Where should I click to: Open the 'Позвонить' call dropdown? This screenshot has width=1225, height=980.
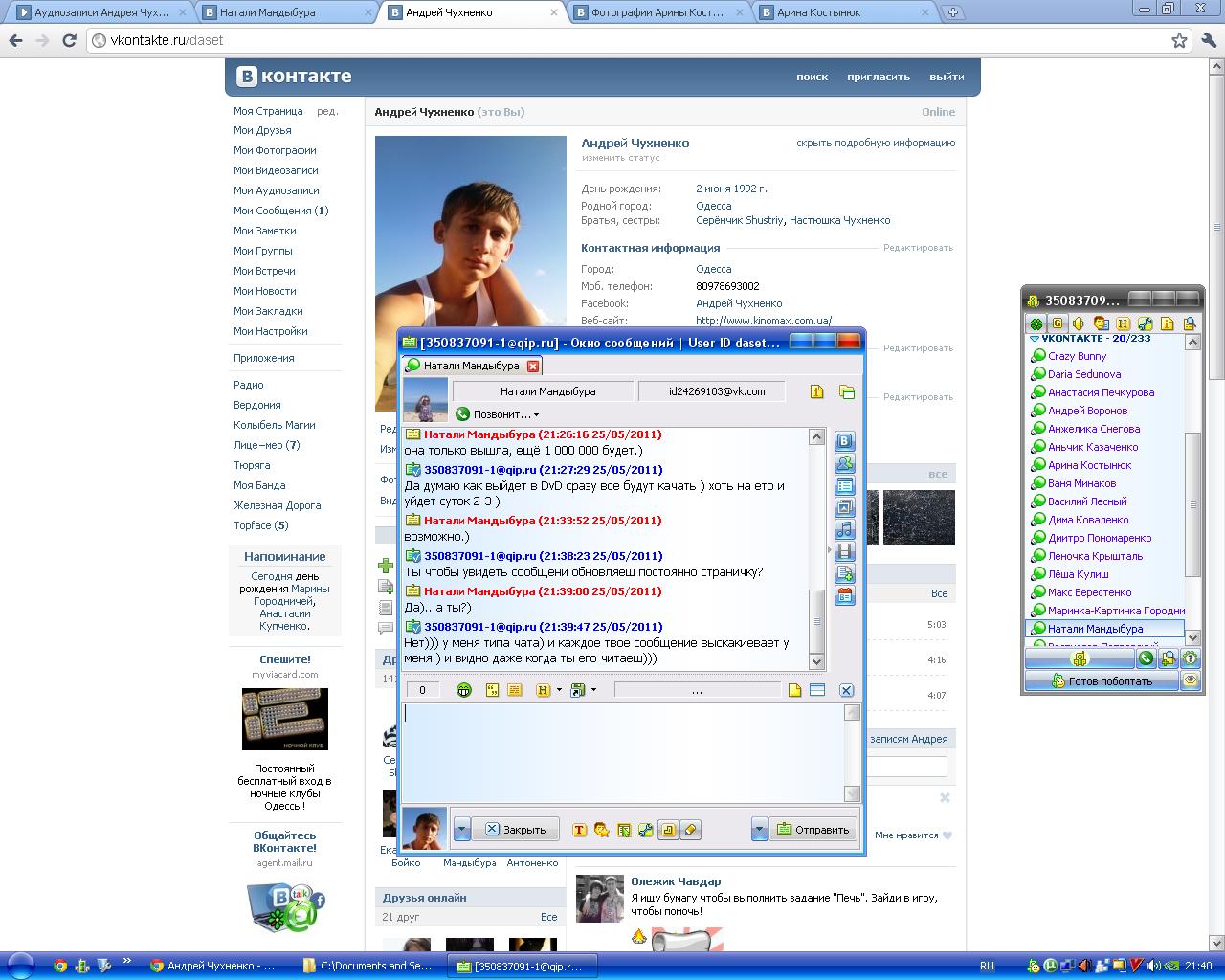pos(497,414)
